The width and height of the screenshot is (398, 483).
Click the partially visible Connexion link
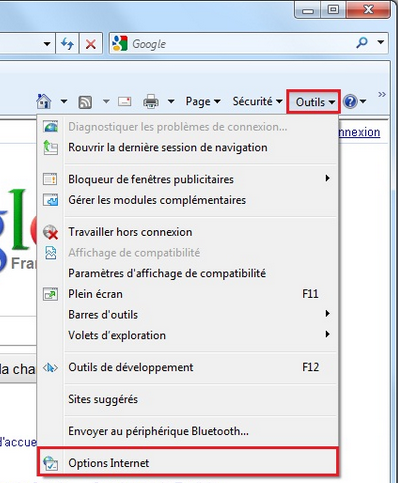point(359,132)
